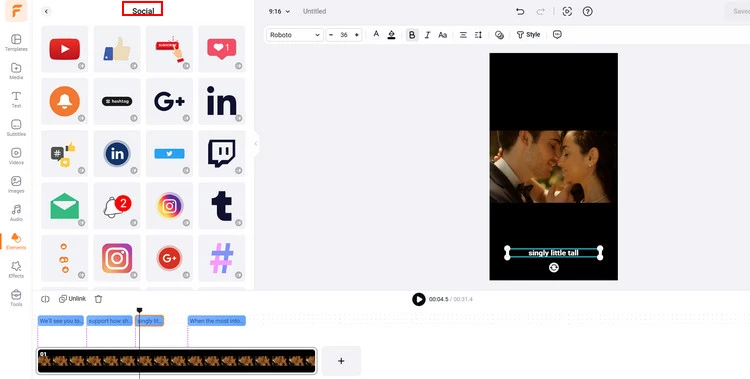Add the Subscribe button sticker
The height and width of the screenshot is (379, 750).
(169, 49)
